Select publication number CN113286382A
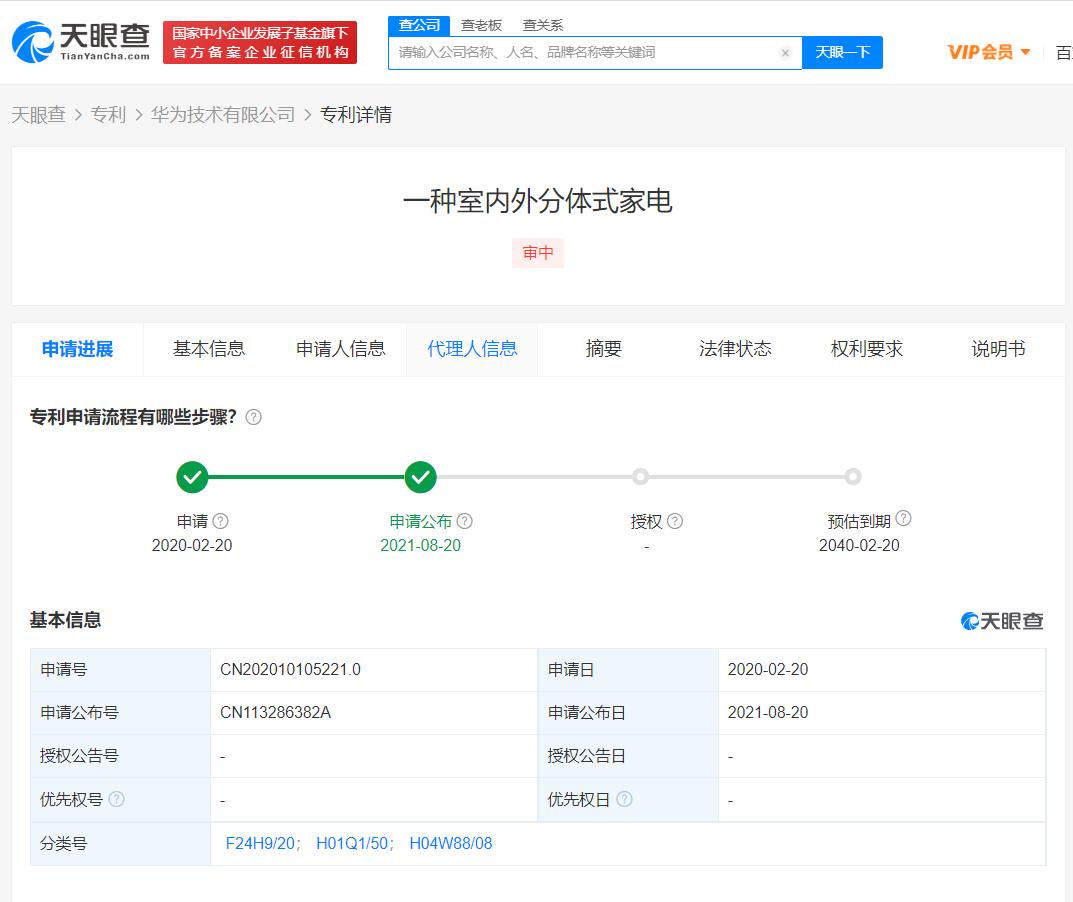Viewport: 1073px width, 902px height. point(275,712)
